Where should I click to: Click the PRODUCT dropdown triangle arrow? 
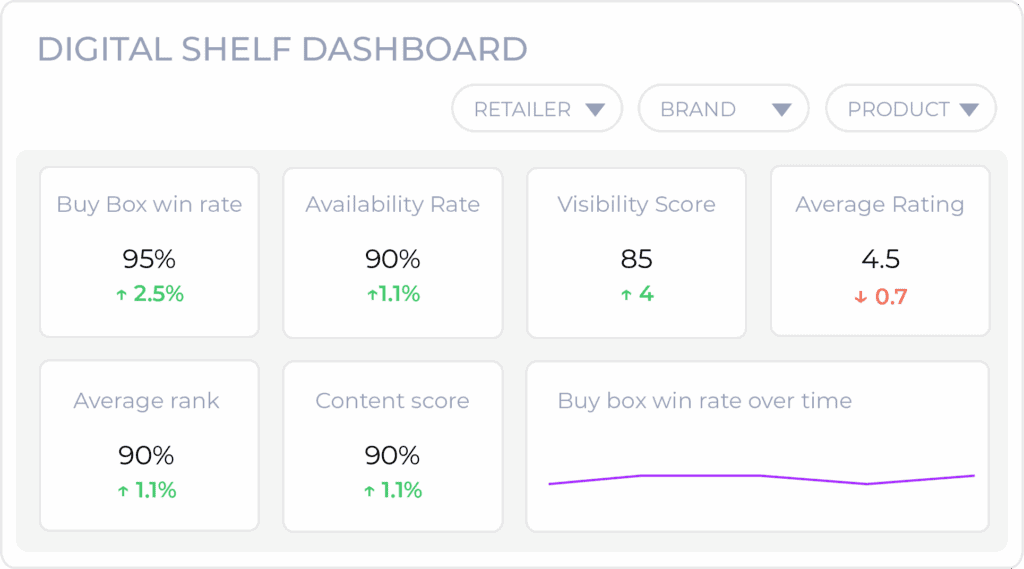[969, 110]
